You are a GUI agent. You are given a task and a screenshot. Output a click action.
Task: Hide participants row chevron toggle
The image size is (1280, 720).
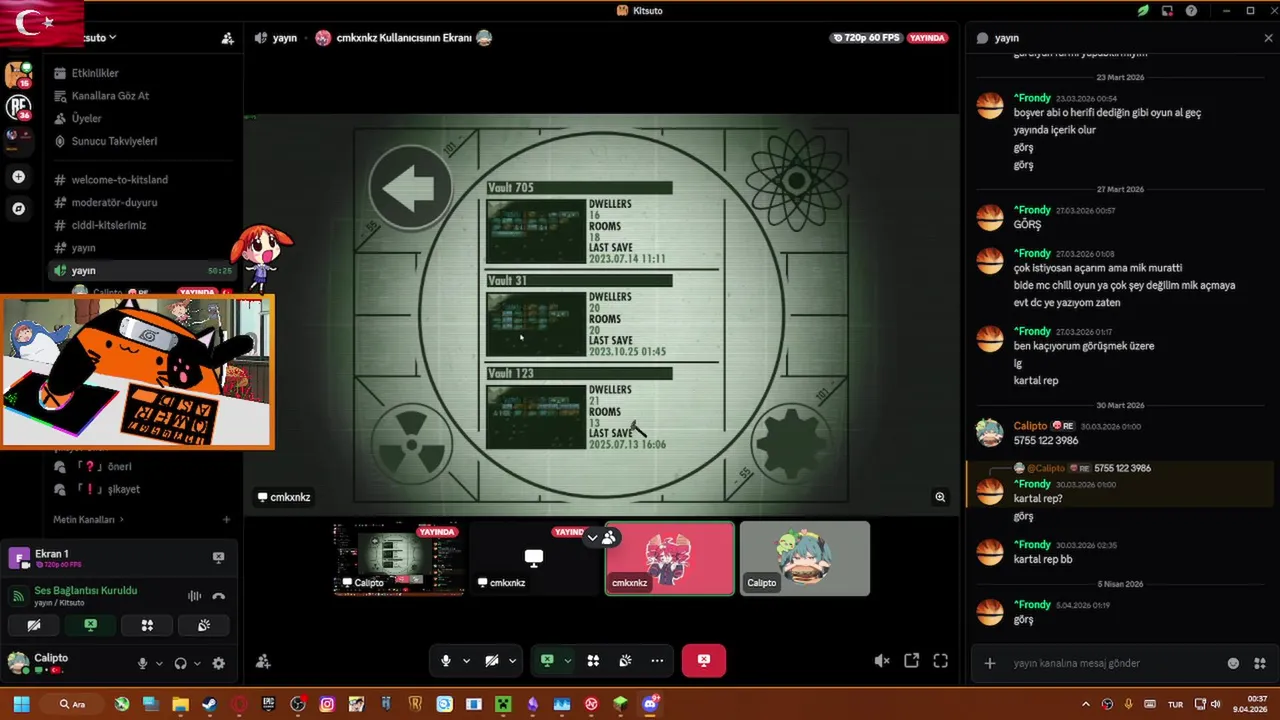[x=592, y=538]
